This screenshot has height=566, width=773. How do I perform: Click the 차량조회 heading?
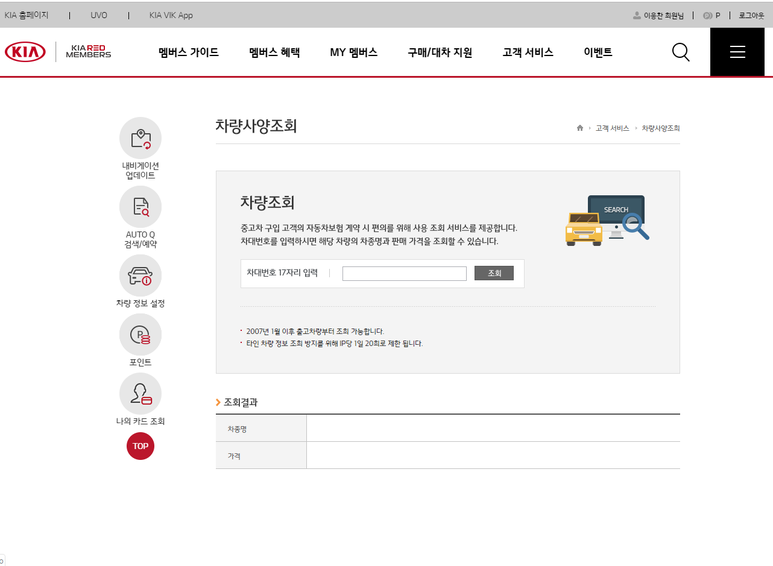point(267,202)
